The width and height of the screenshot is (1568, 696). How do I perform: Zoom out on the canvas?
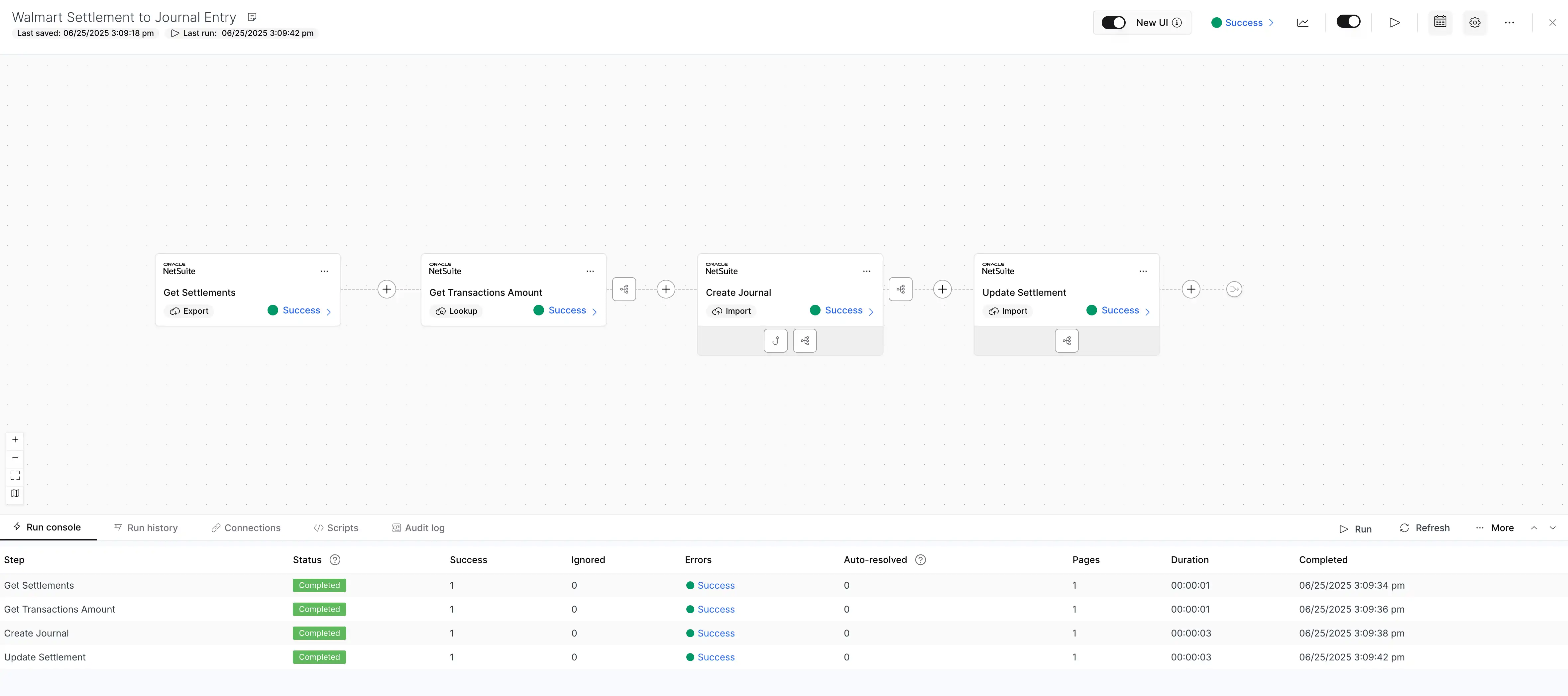click(x=15, y=457)
